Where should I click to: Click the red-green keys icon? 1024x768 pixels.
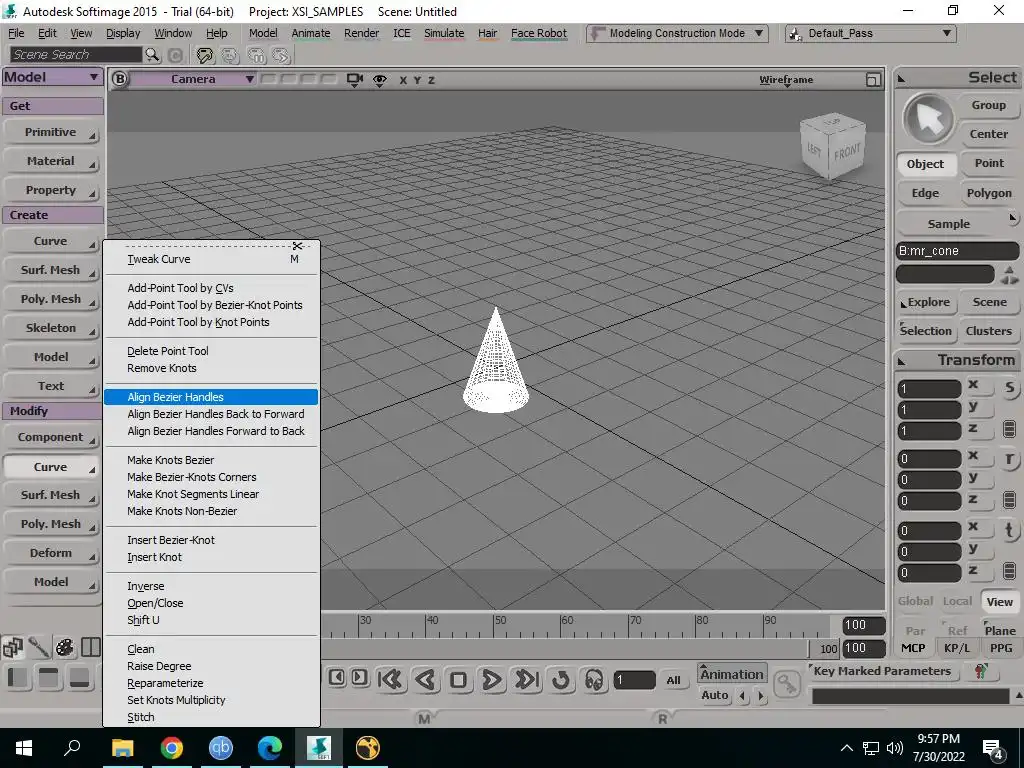(980, 671)
